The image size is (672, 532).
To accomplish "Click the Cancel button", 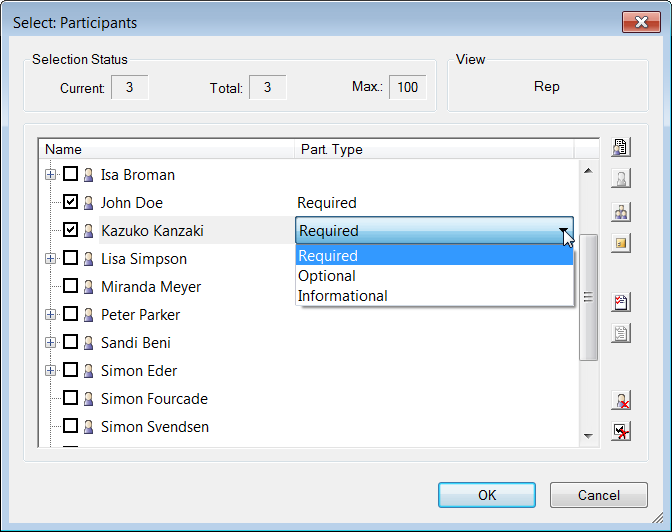I will pos(599,495).
